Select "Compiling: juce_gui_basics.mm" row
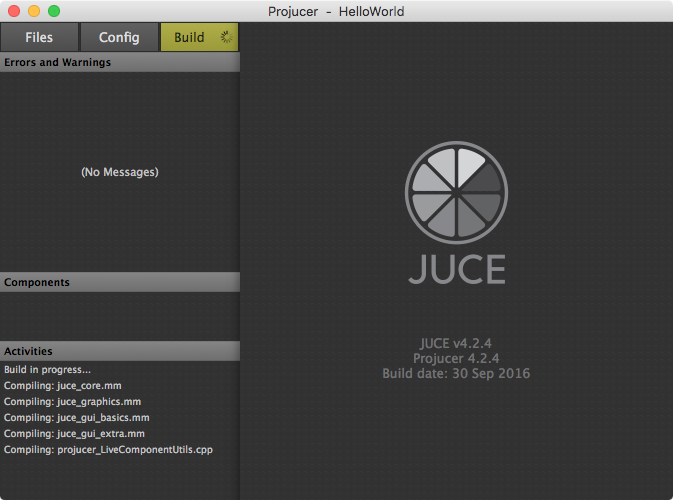Image resolution: width=673 pixels, height=500 pixels. click(x=120, y=418)
